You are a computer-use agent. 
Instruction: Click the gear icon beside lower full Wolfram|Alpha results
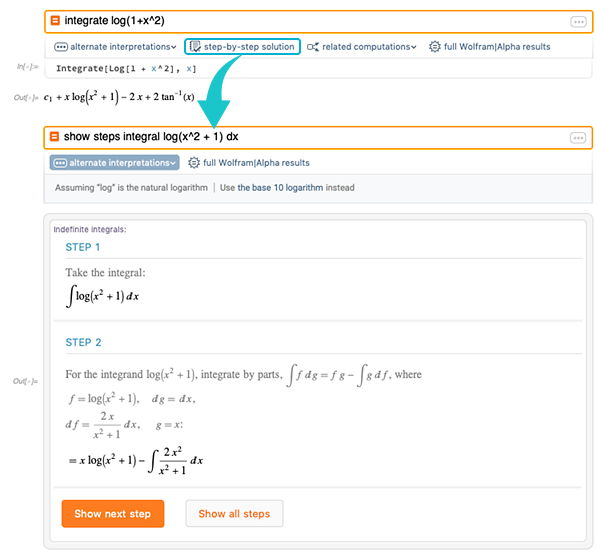click(x=194, y=163)
